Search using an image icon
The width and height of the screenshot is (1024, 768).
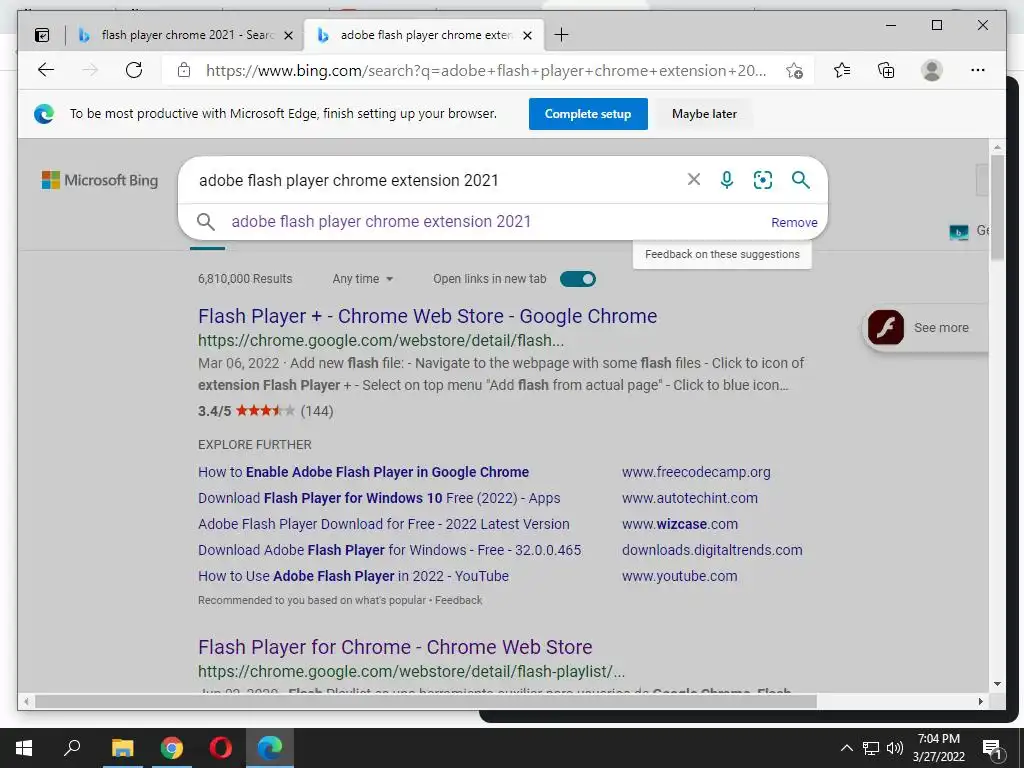[x=763, y=180]
